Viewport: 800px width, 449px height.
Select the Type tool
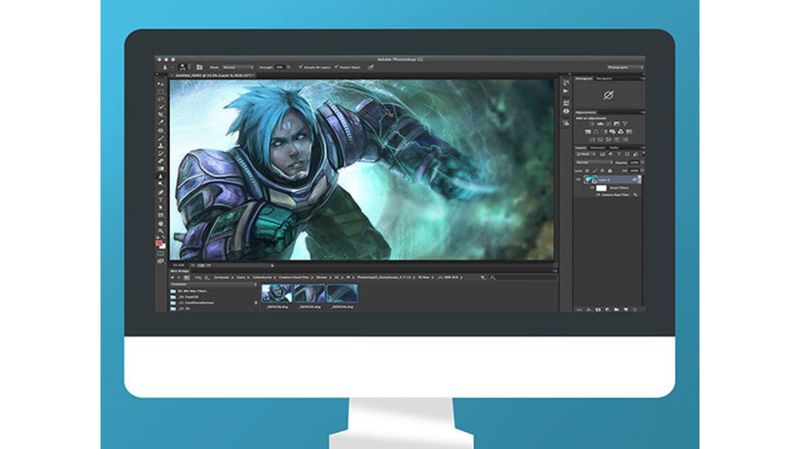click(161, 199)
